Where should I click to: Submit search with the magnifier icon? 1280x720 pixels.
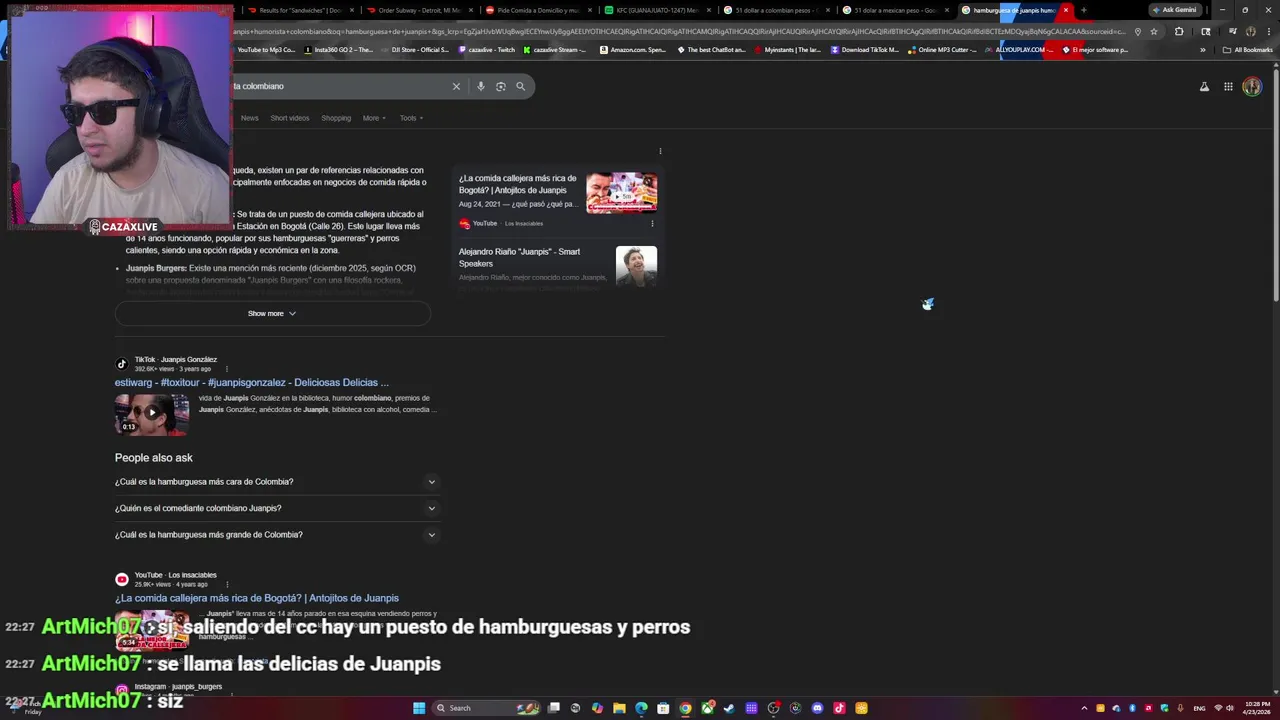520,86
